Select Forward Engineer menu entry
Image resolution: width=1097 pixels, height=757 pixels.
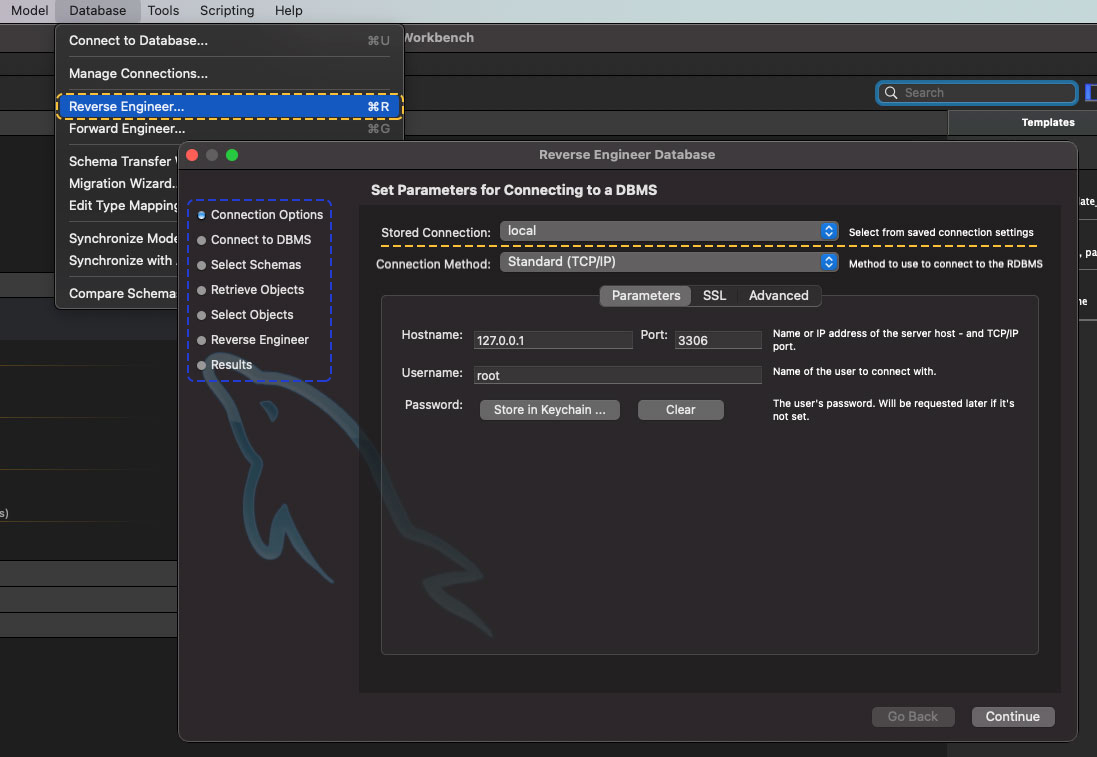tap(229, 129)
